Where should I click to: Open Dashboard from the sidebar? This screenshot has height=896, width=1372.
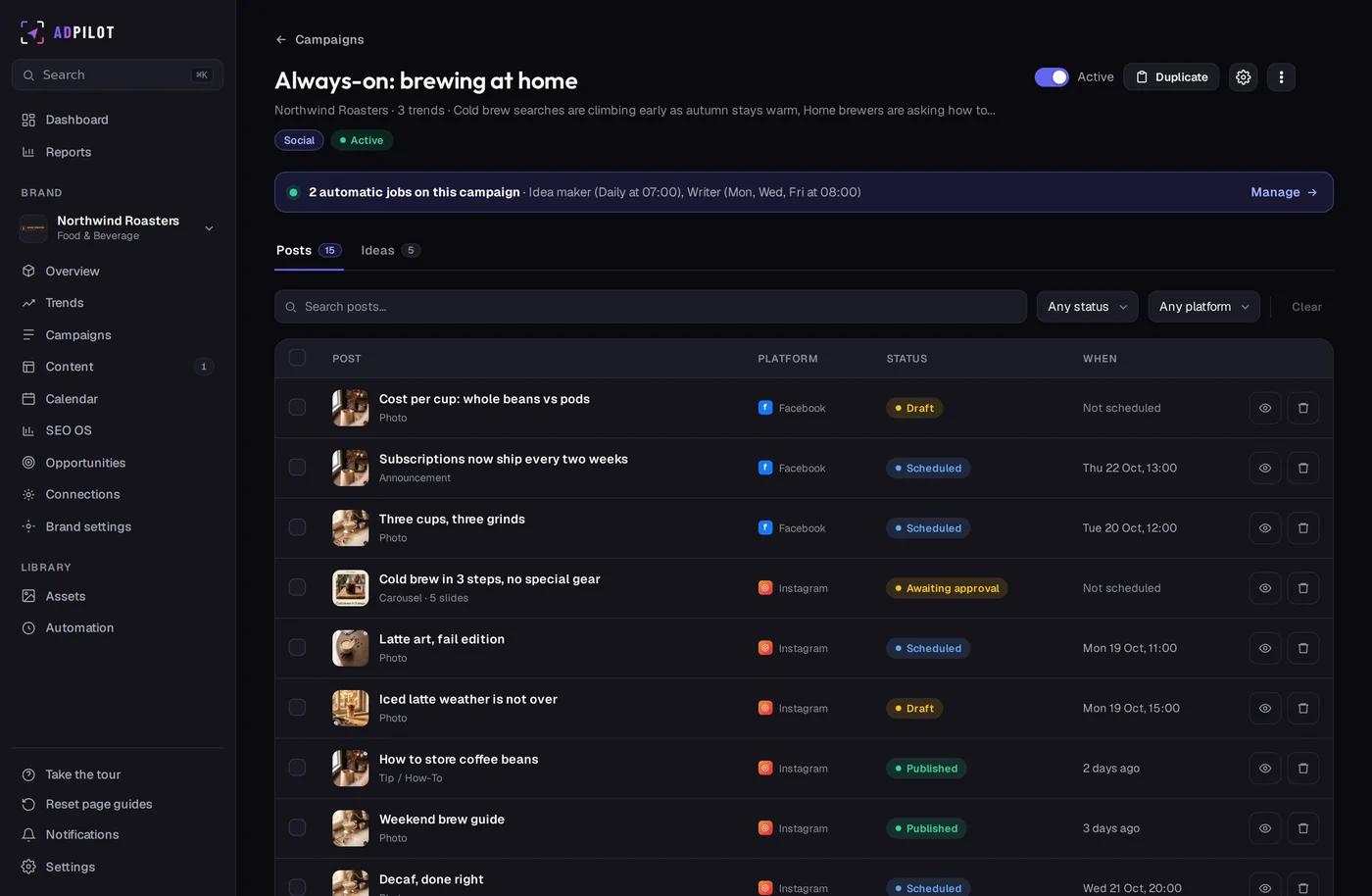118,120
